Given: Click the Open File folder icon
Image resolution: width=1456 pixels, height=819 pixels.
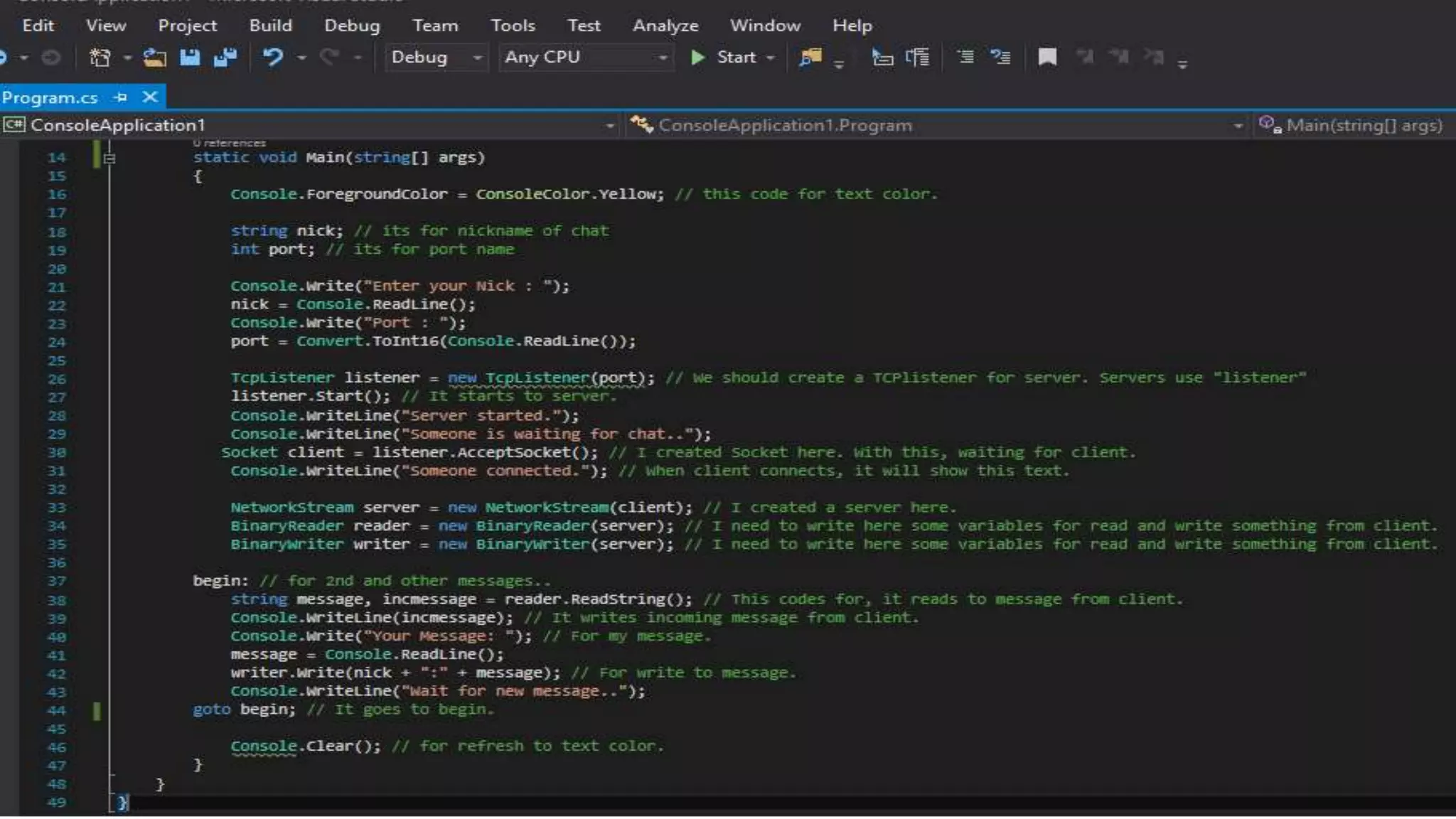Looking at the screenshot, I should (154, 58).
